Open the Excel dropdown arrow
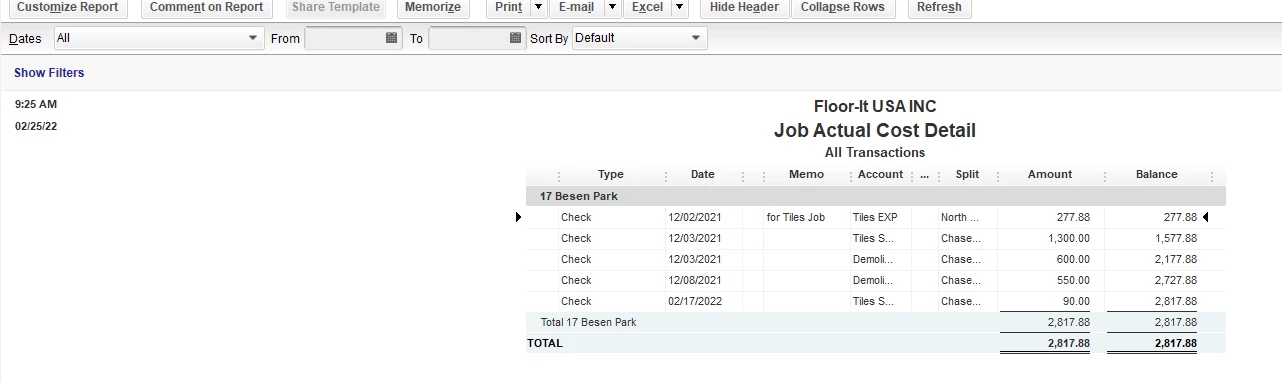Viewport: 1282px width, 382px height. [x=680, y=7]
